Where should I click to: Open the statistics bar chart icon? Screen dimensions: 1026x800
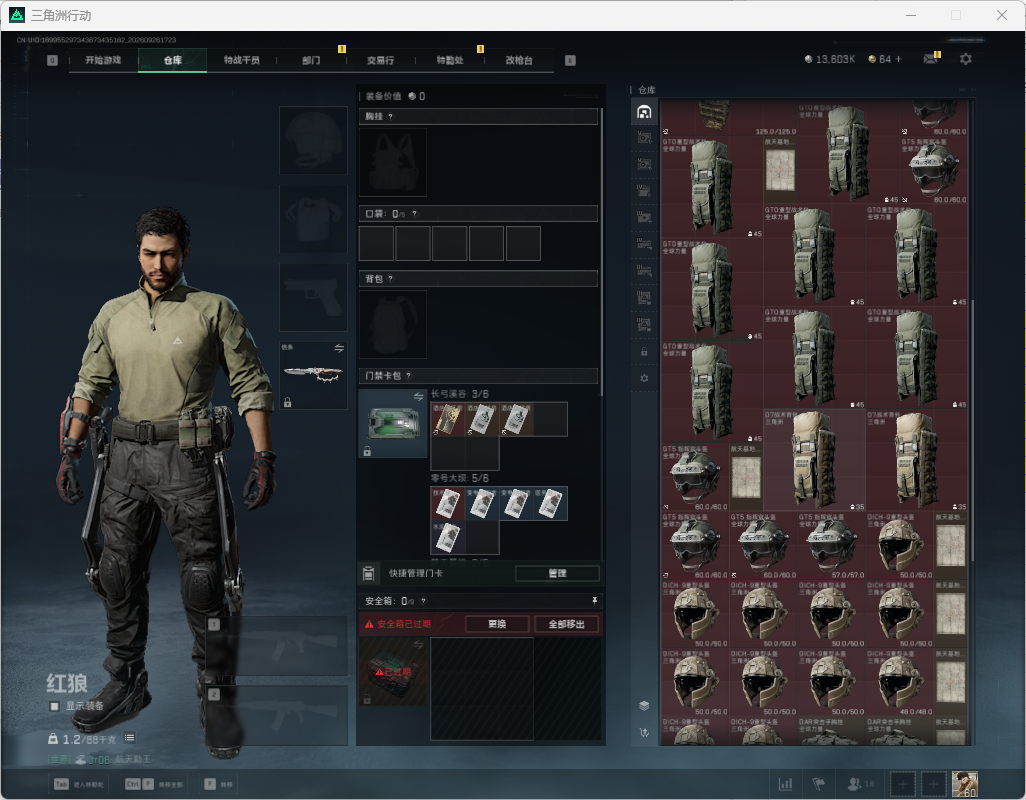click(x=785, y=783)
